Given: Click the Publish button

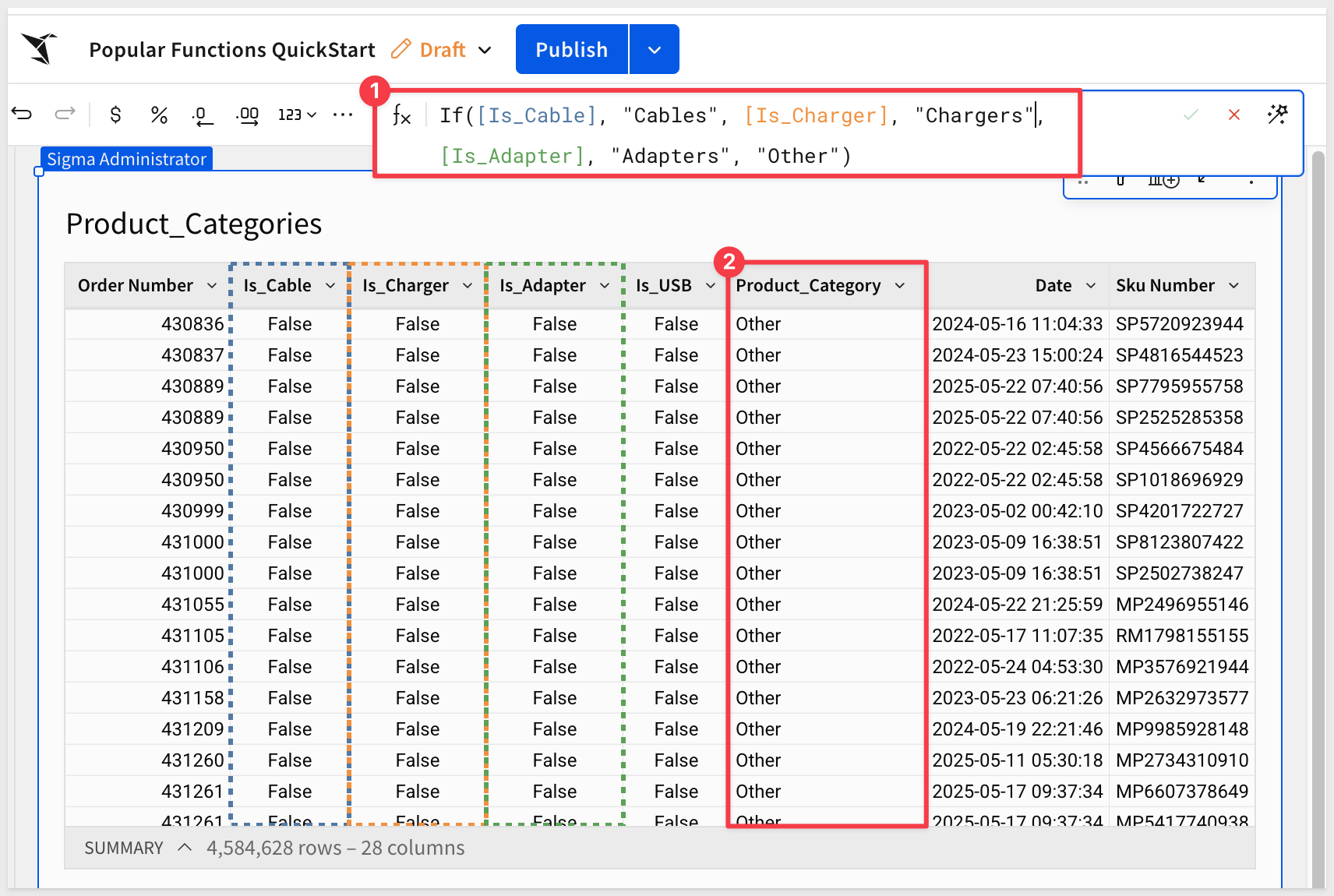Looking at the screenshot, I should point(571,50).
